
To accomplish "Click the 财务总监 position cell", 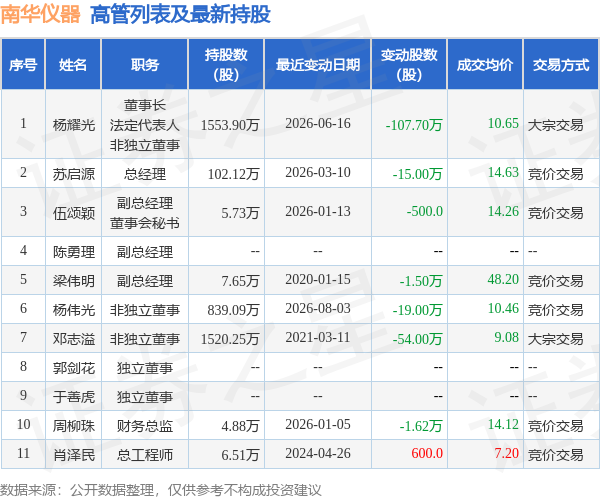I will pyautogui.click(x=145, y=426).
